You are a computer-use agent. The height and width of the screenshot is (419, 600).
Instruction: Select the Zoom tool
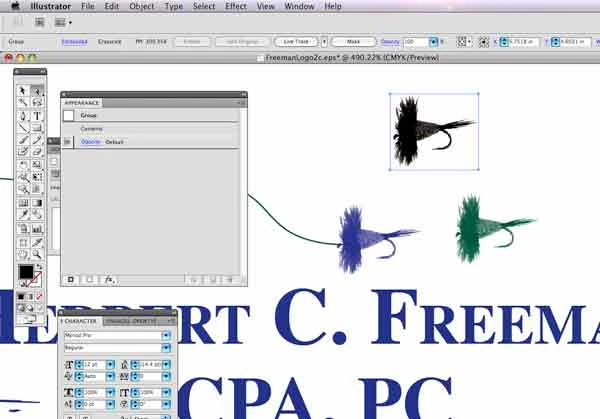pyautogui.click(x=37, y=254)
